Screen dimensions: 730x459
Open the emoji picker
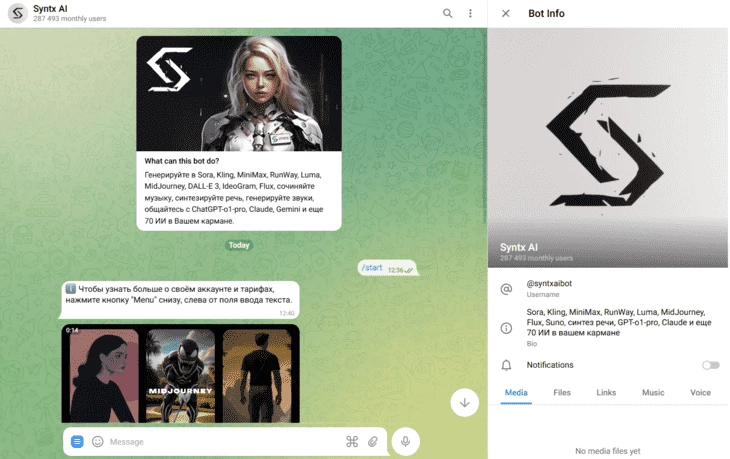(98, 441)
